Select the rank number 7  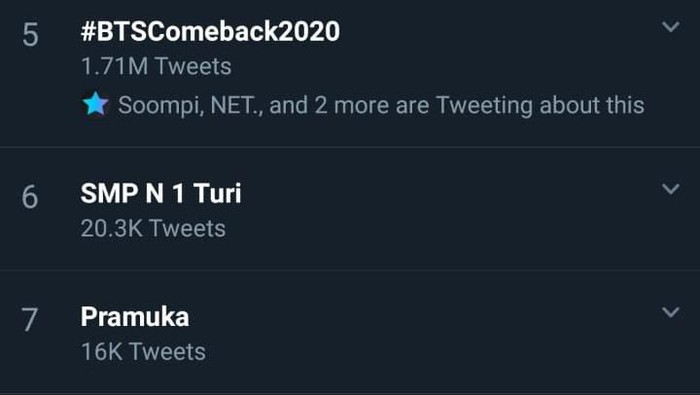(30, 320)
